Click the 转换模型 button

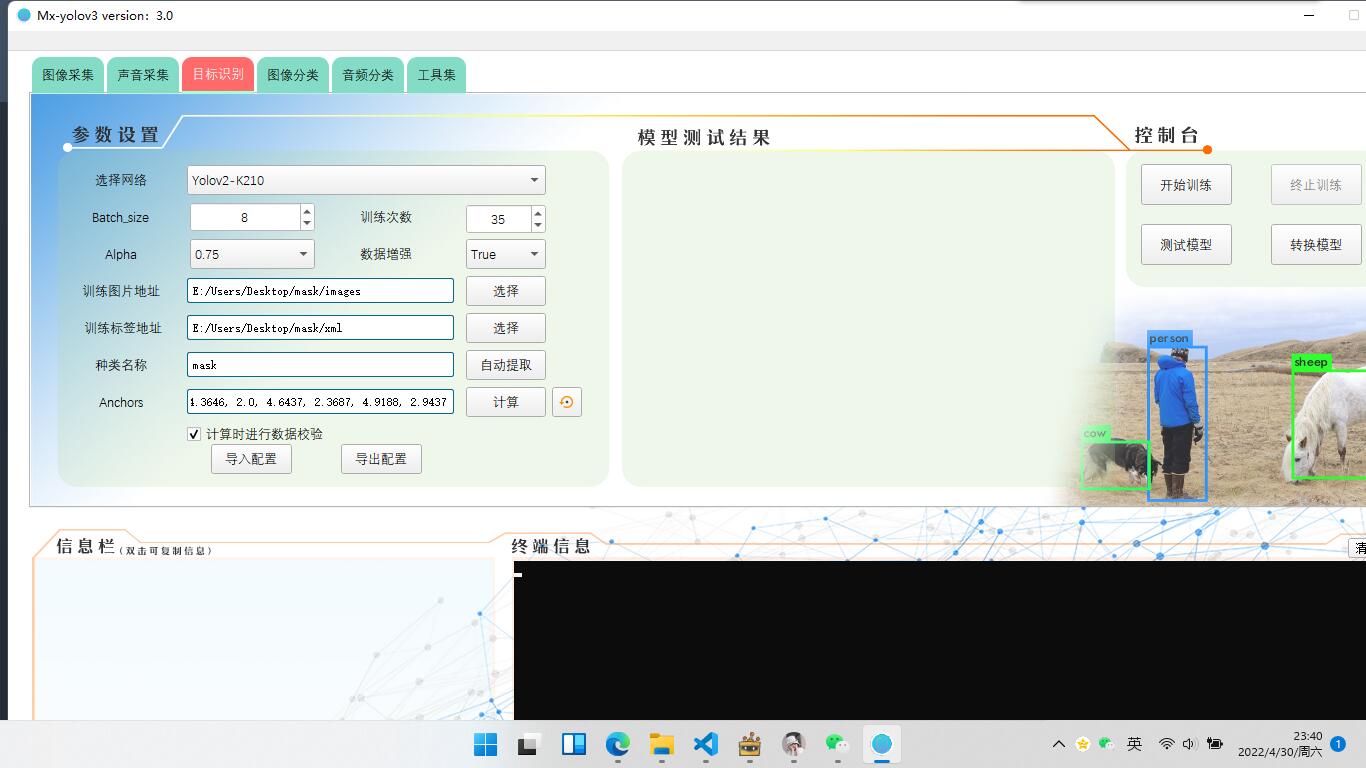click(x=1316, y=245)
